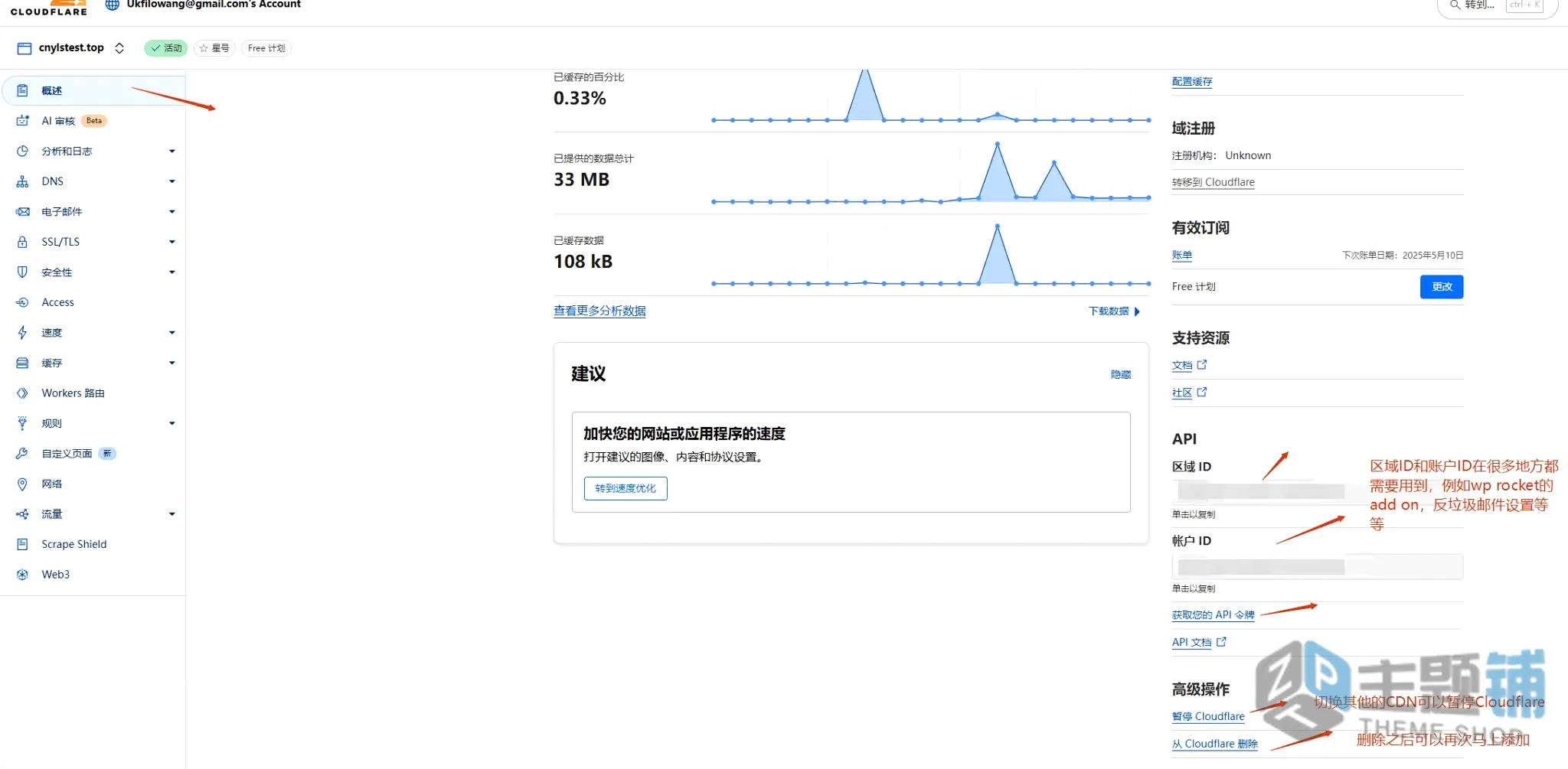Screen dimensions: 1568x769
Task: Toggle the 星号 star for this domain
Action: coord(214,48)
